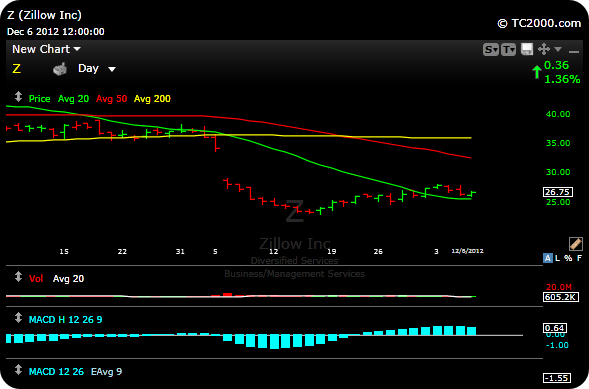Click the 30.00 price scale label

558,172
